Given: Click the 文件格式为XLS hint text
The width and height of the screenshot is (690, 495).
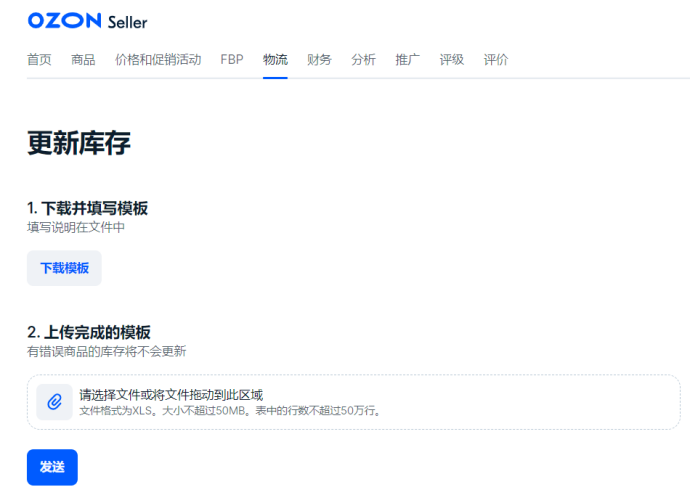Looking at the screenshot, I should pos(230,411).
